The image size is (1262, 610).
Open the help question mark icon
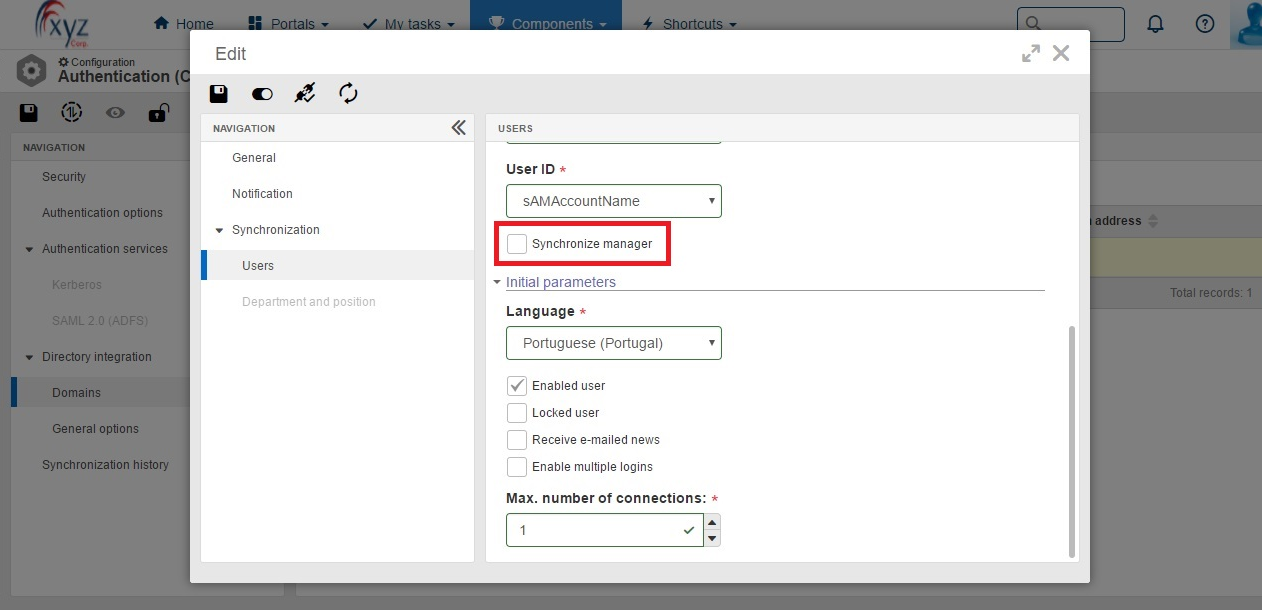pos(1205,24)
